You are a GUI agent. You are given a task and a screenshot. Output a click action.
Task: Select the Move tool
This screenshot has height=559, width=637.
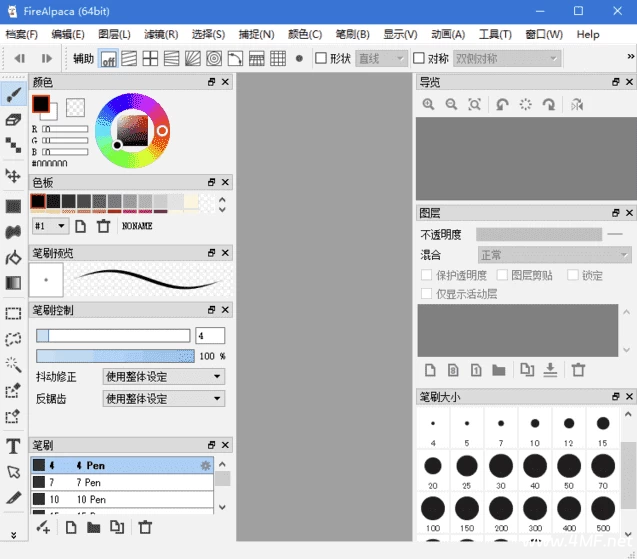[13, 176]
